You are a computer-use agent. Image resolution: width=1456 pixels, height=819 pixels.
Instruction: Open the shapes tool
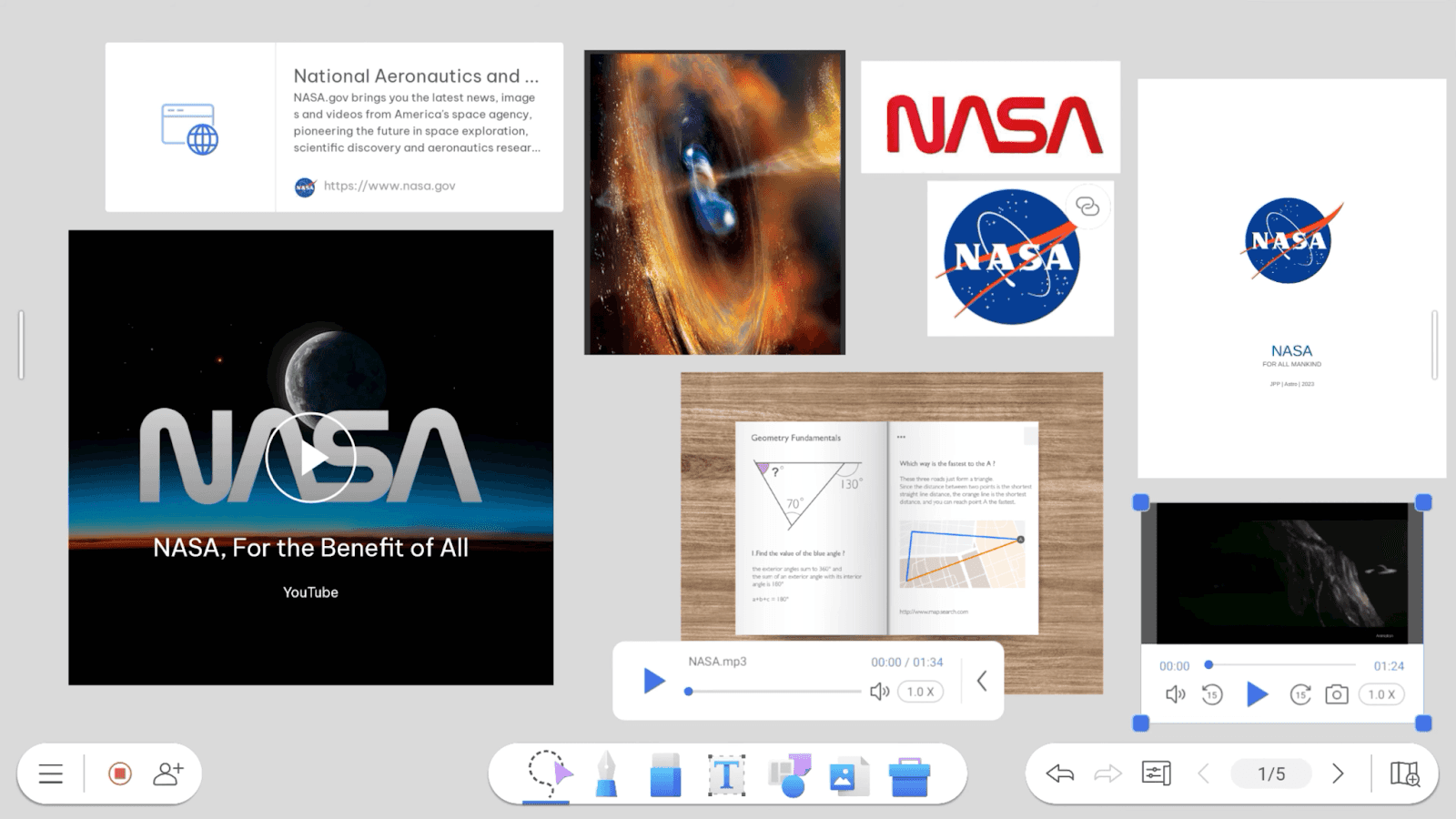pos(789,775)
